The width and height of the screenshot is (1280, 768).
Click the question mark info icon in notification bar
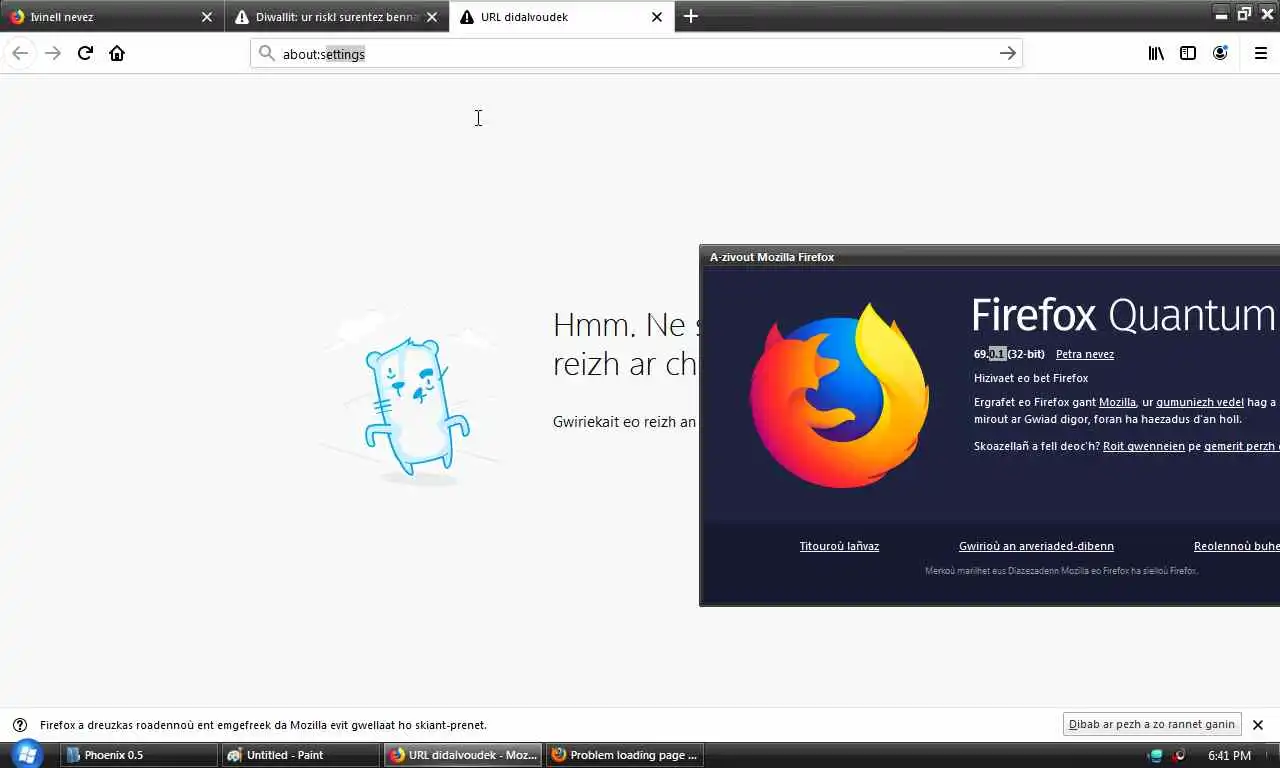pyautogui.click(x=19, y=725)
